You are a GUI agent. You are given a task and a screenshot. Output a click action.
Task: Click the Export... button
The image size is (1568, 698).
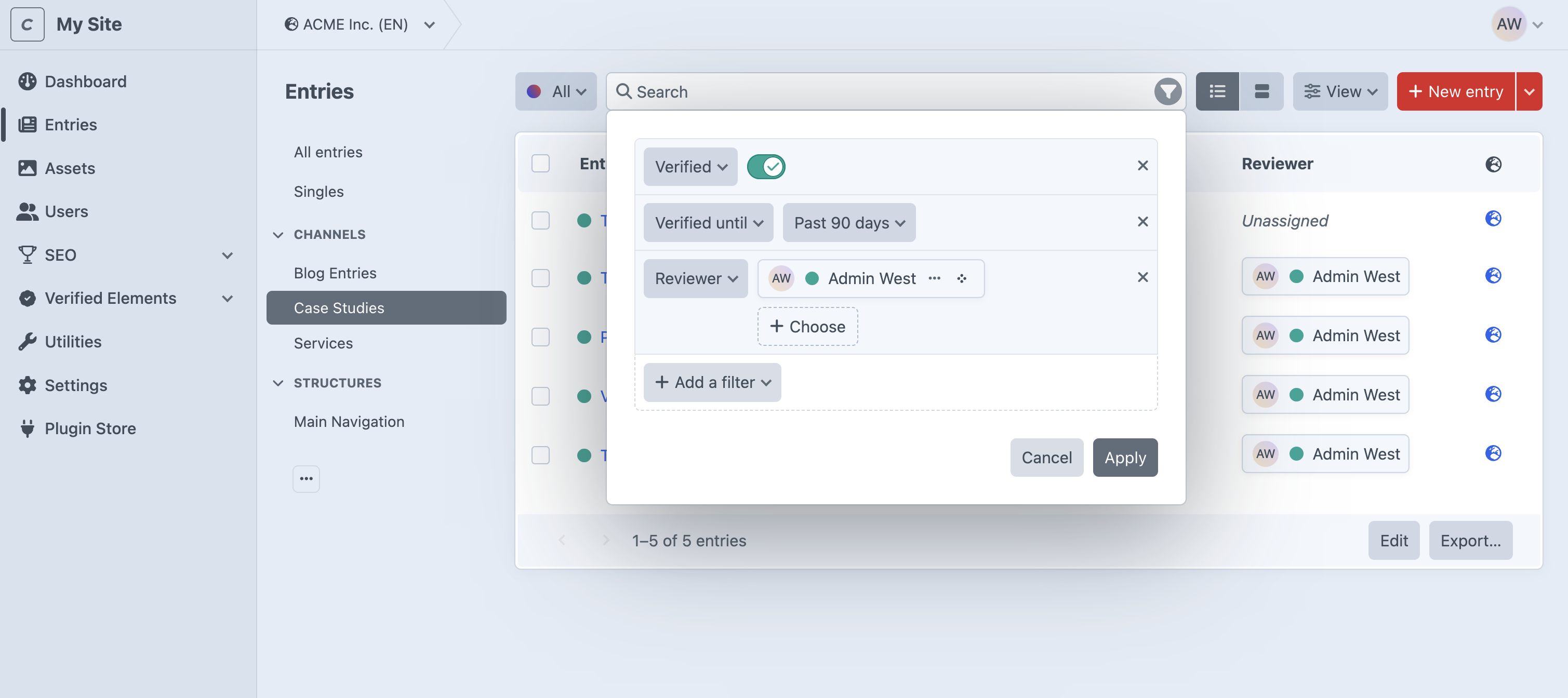(1471, 541)
